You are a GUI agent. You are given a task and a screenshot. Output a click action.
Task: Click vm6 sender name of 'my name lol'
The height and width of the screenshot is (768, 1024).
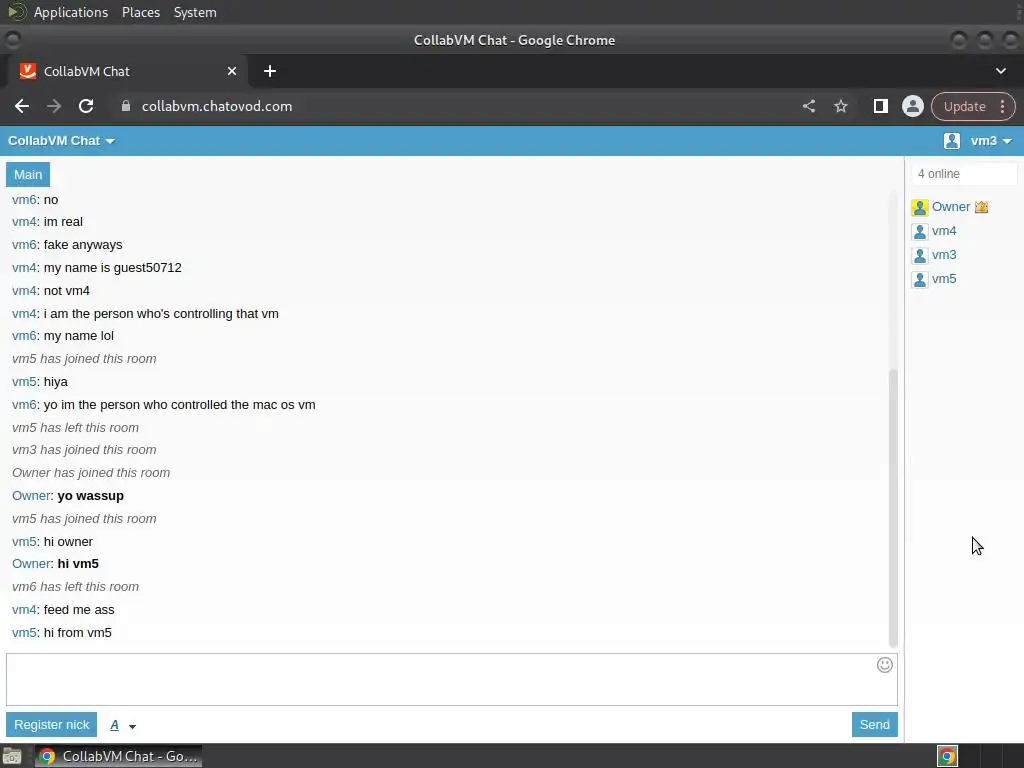tap(24, 336)
